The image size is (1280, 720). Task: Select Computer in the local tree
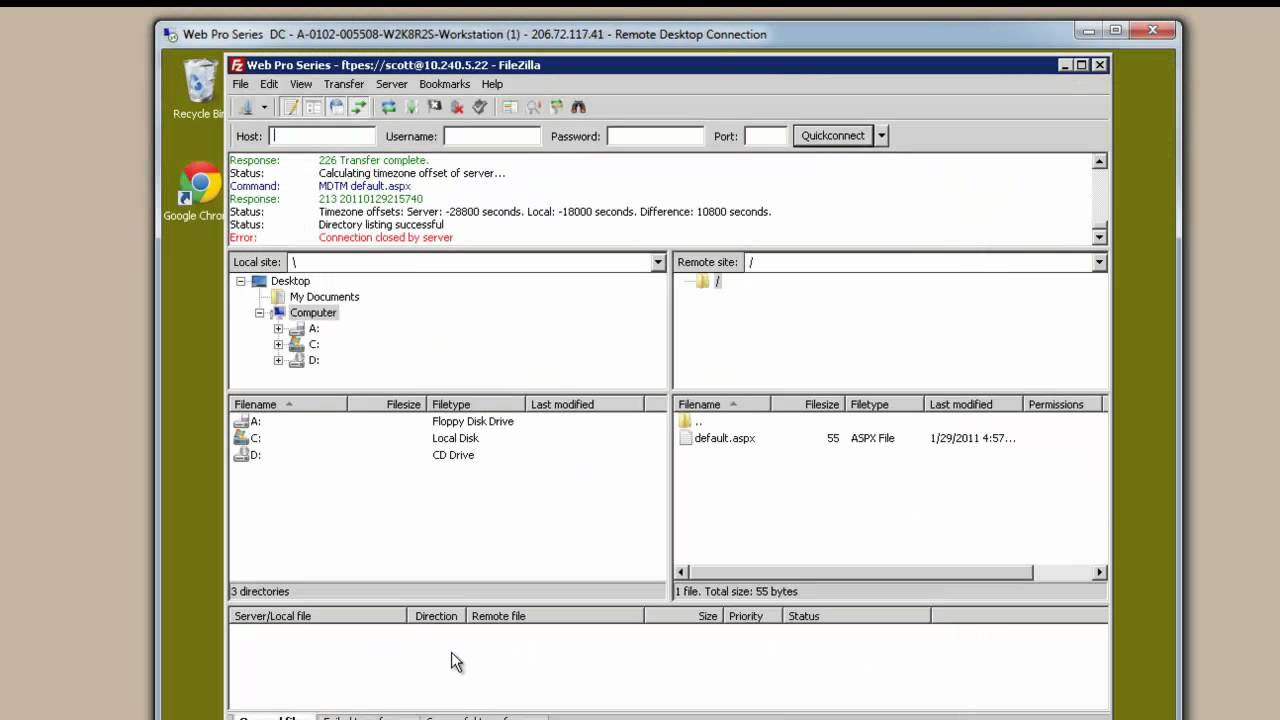[x=313, y=313]
